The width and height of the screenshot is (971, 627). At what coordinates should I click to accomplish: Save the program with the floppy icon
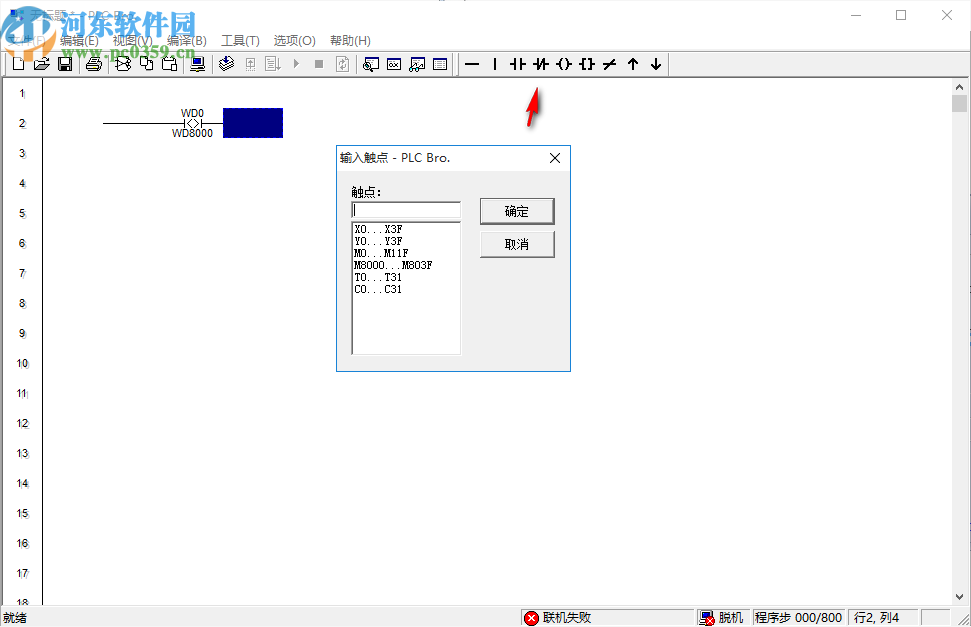coord(65,64)
